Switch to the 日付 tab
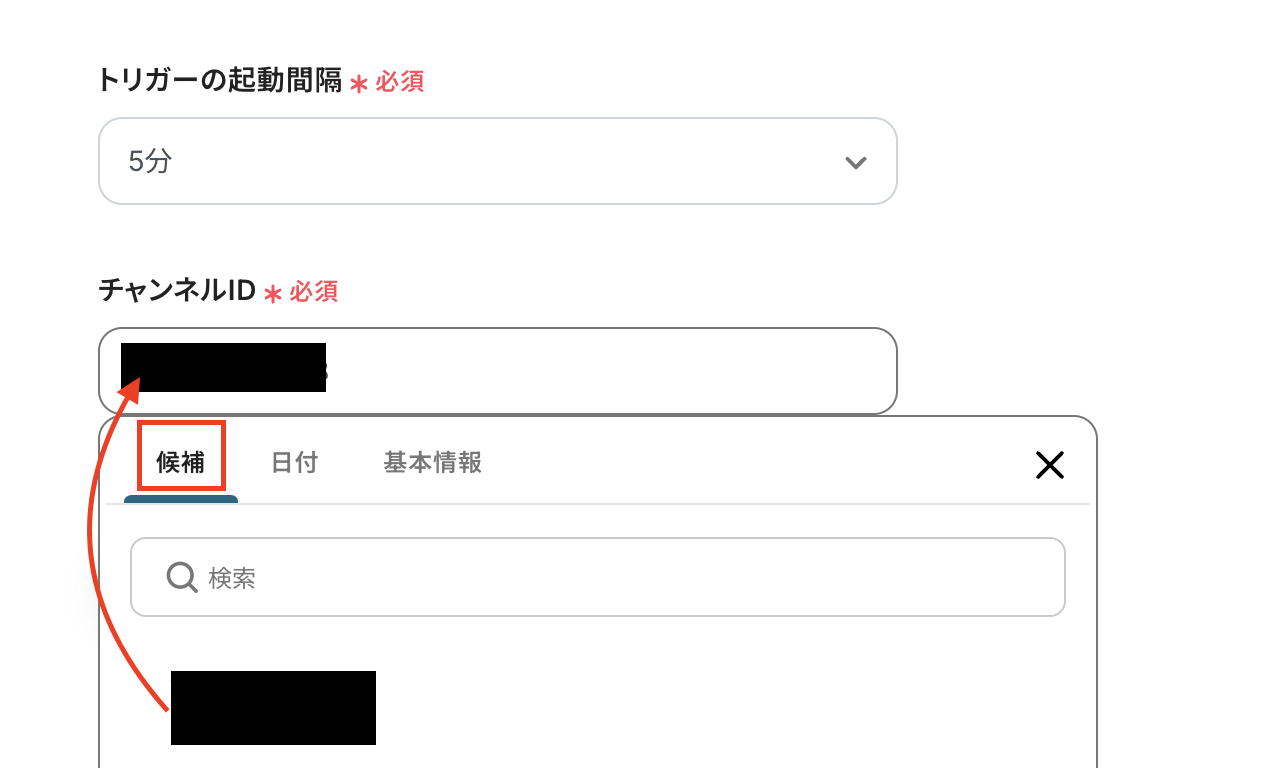The width and height of the screenshot is (1270, 768). point(294,462)
